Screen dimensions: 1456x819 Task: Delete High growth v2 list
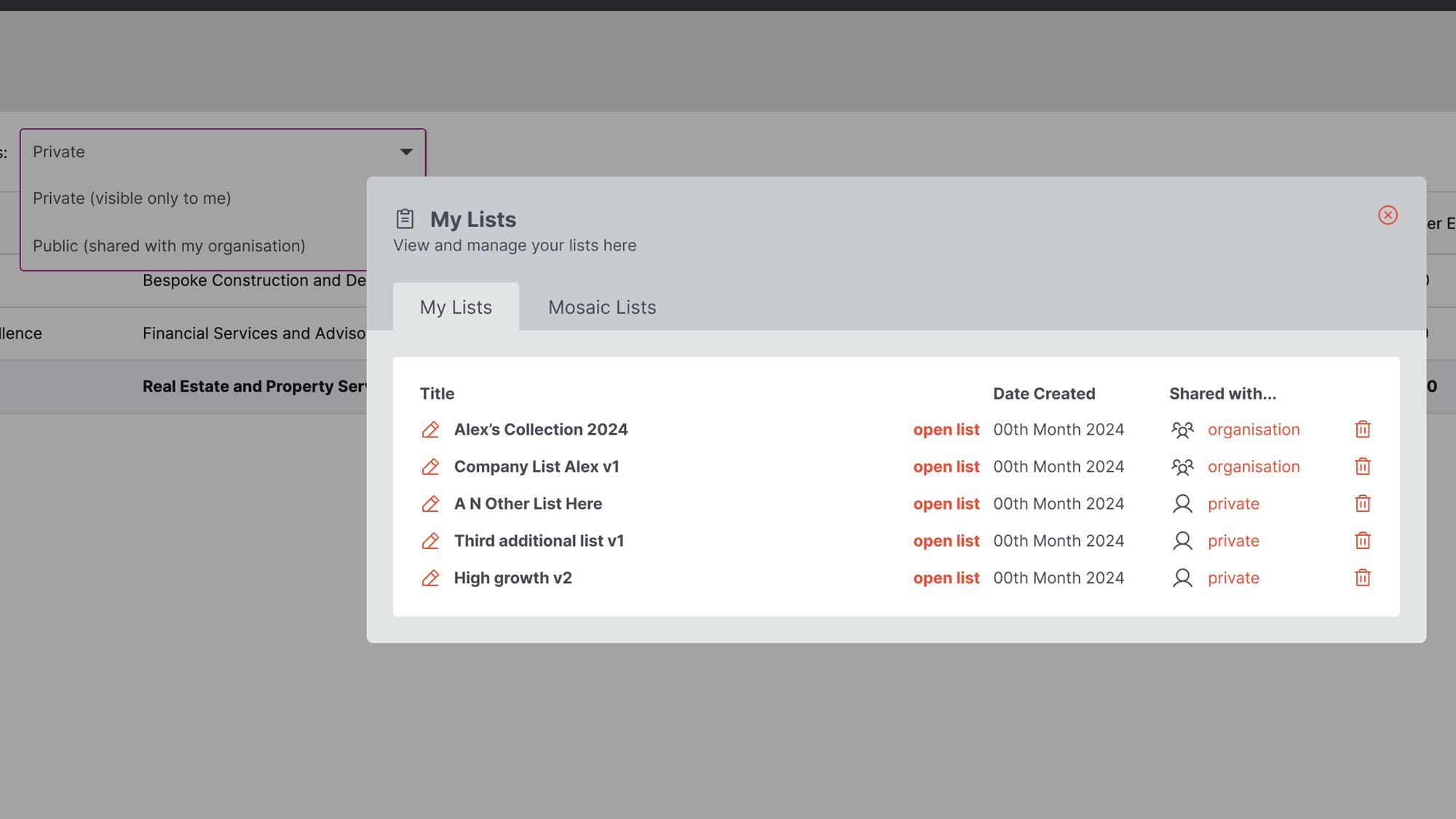point(1363,578)
